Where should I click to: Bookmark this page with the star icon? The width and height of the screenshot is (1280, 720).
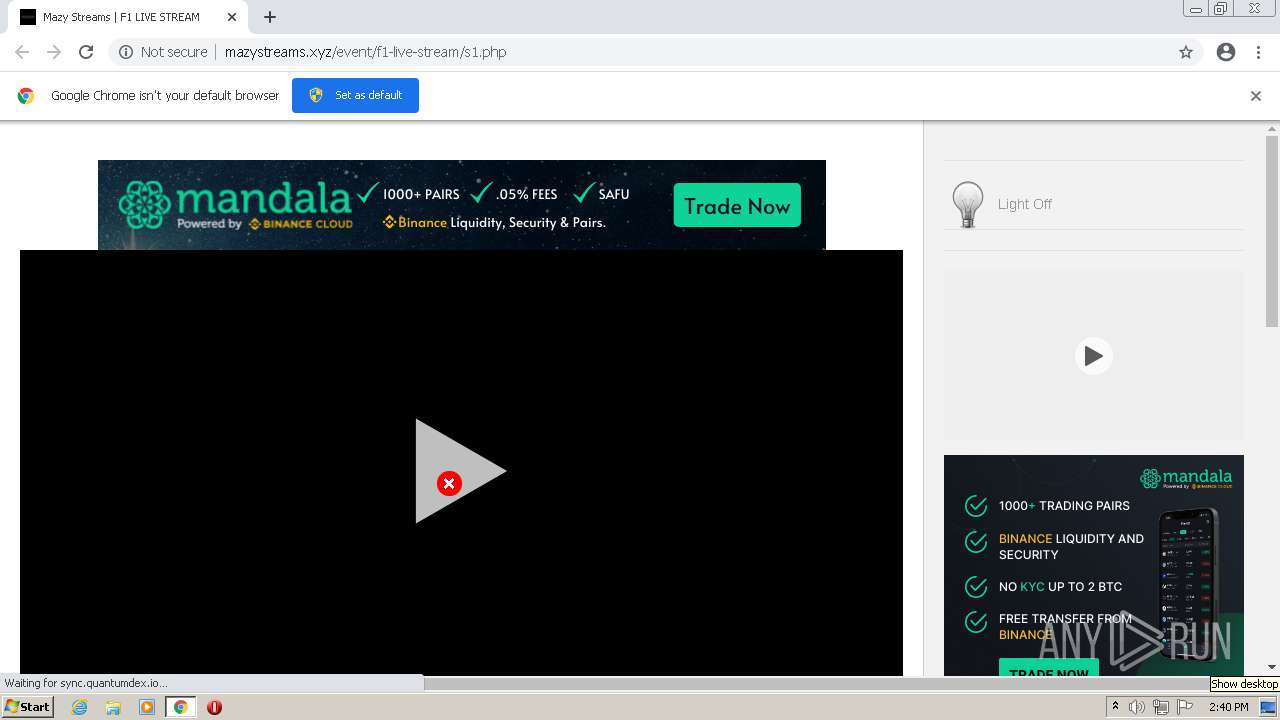[1186, 52]
